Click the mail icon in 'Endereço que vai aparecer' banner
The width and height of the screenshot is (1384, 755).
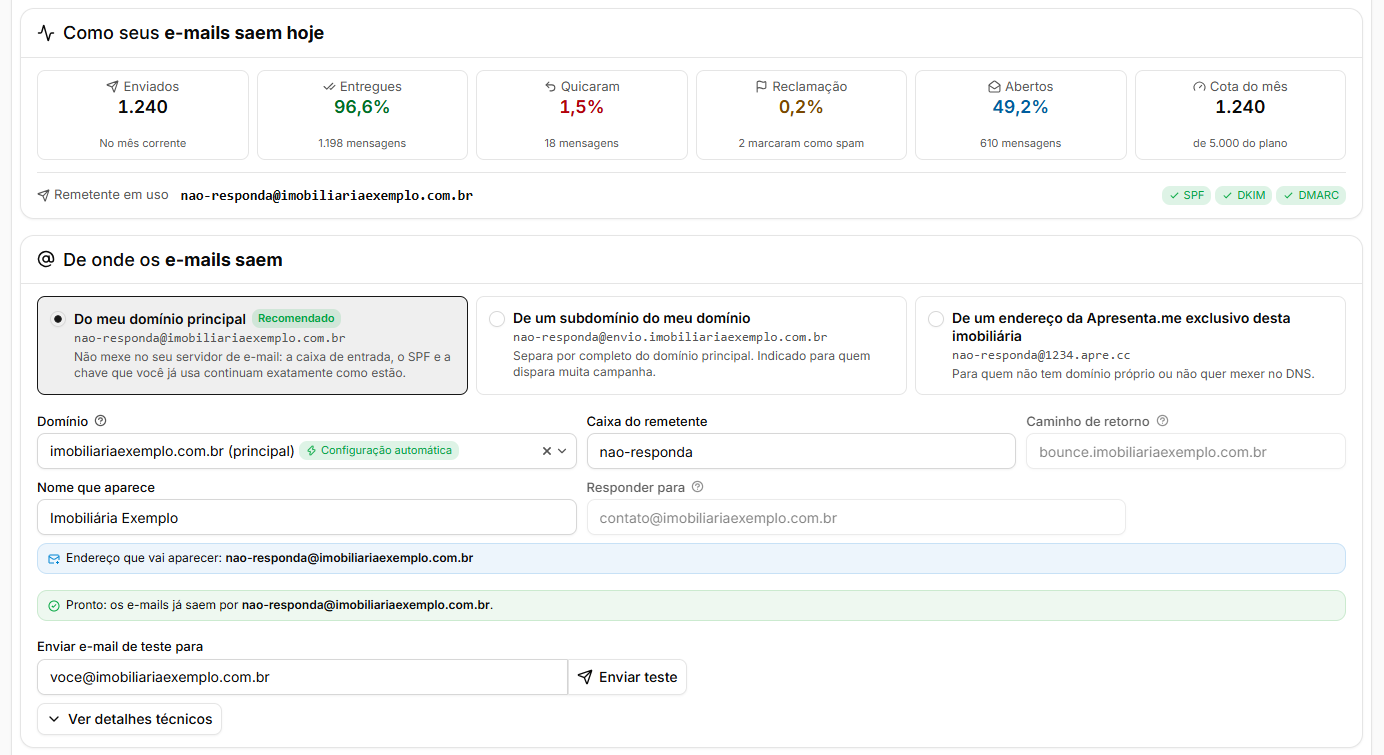pyautogui.click(x=54, y=559)
